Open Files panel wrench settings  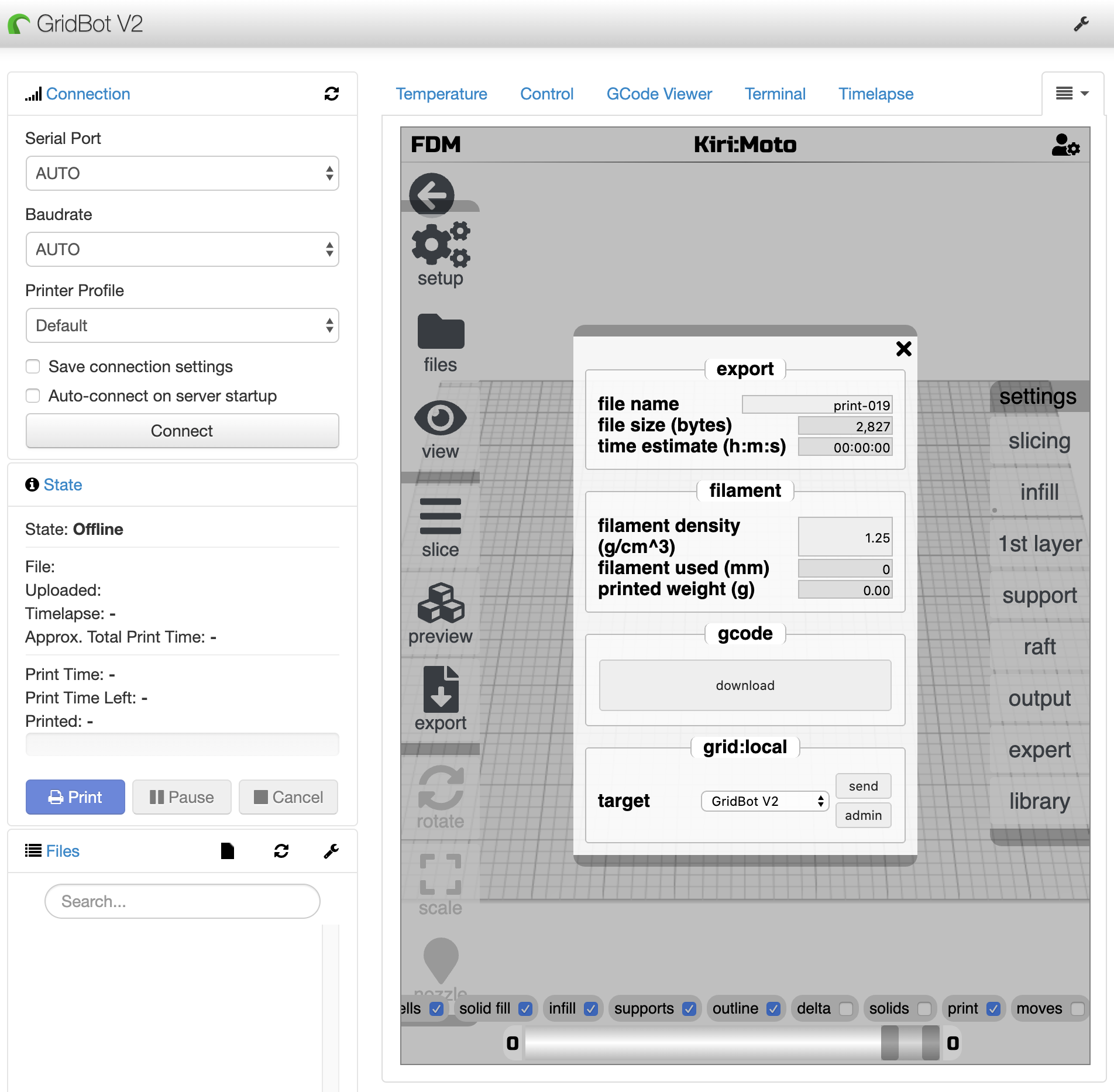(331, 851)
